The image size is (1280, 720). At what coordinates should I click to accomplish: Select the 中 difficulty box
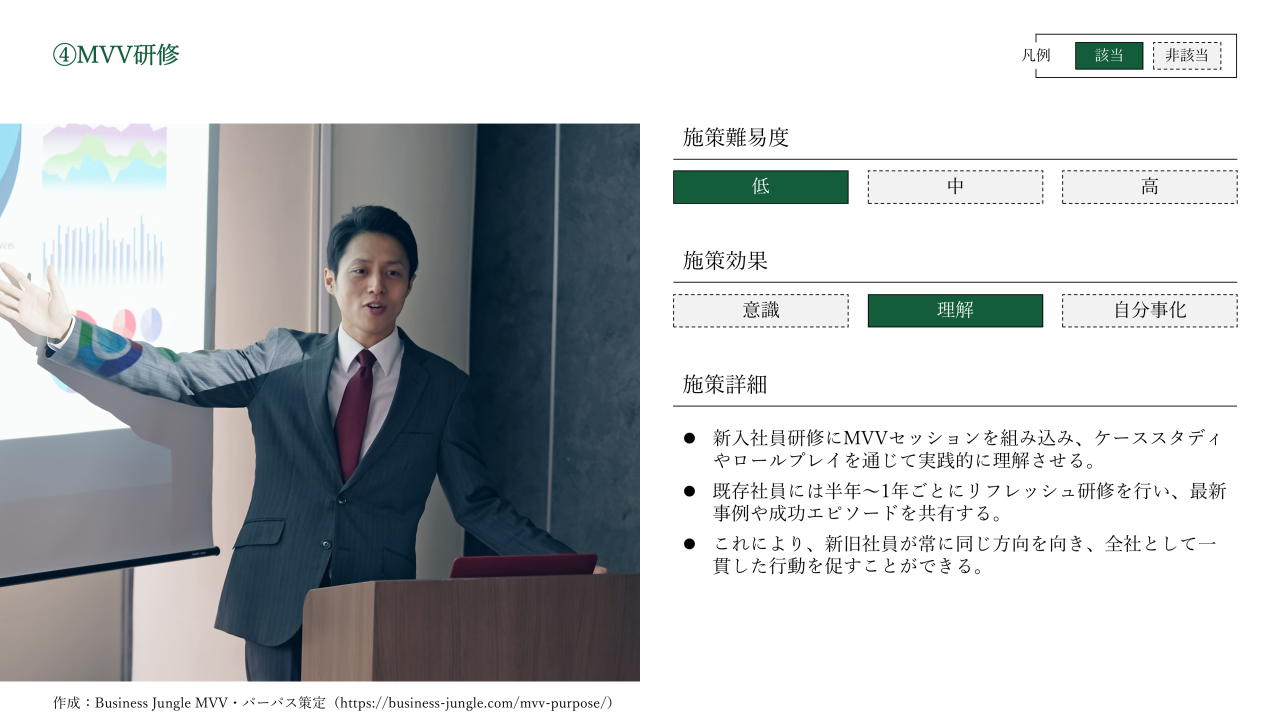click(955, 187)
